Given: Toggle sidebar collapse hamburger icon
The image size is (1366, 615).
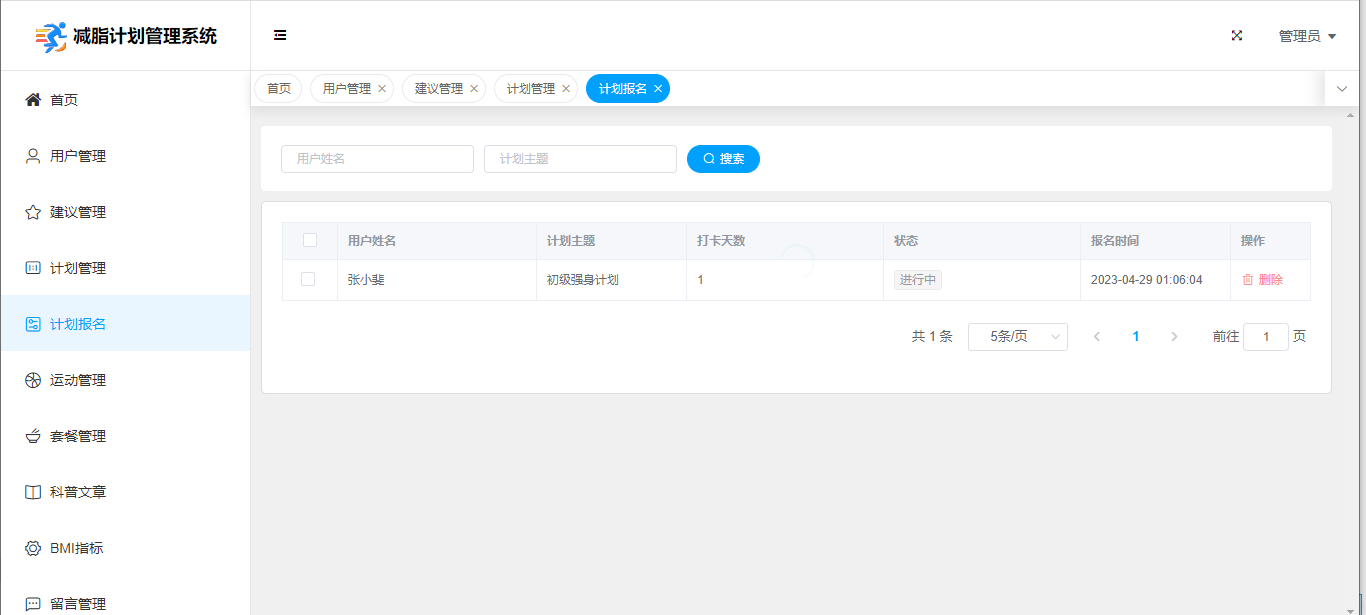Looking at the screenshot, I should click(x=280, y=35).
